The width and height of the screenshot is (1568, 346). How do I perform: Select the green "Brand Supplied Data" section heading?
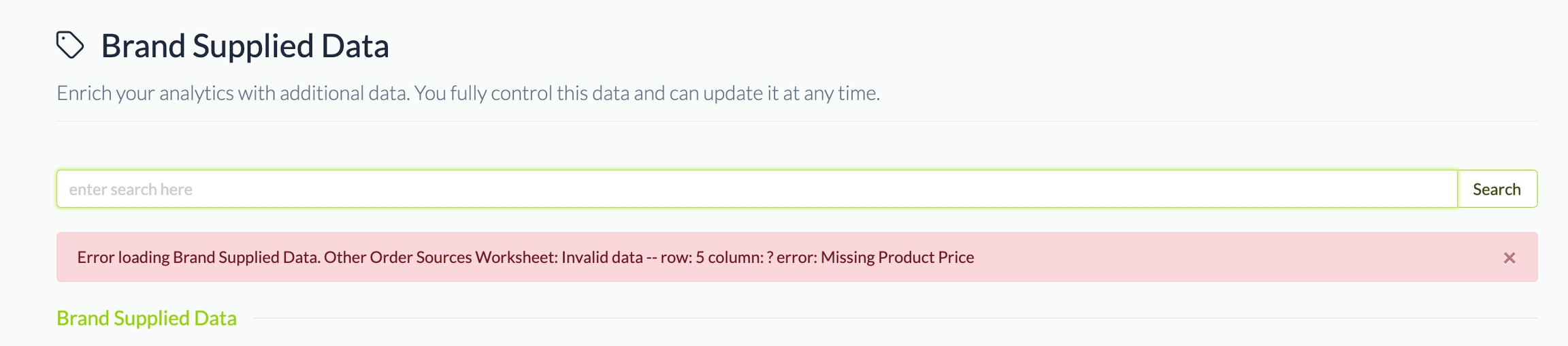(146, 318)
